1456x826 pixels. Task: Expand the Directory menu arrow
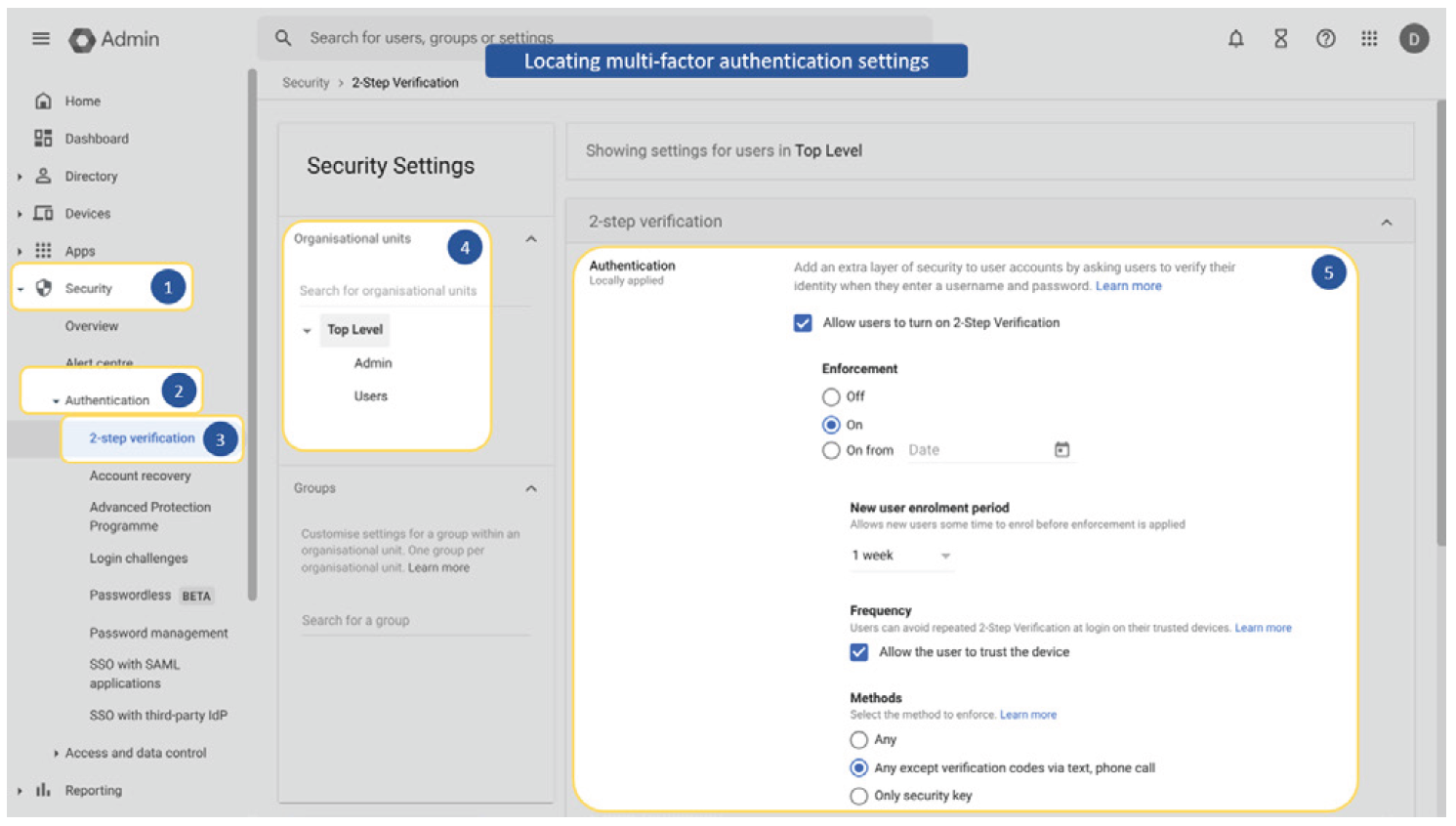[20, 177]
